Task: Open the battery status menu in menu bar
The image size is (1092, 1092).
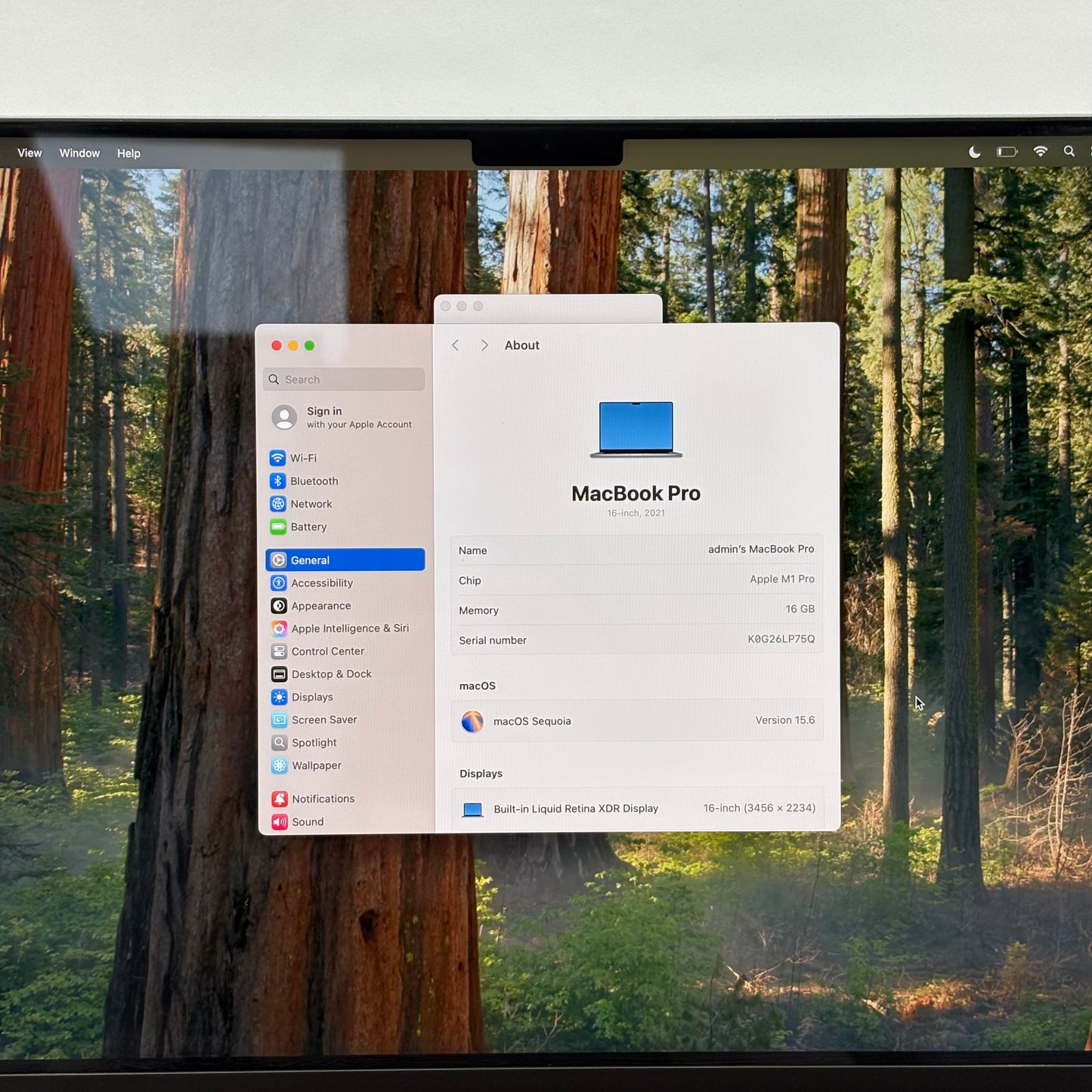Action: 1007,152
